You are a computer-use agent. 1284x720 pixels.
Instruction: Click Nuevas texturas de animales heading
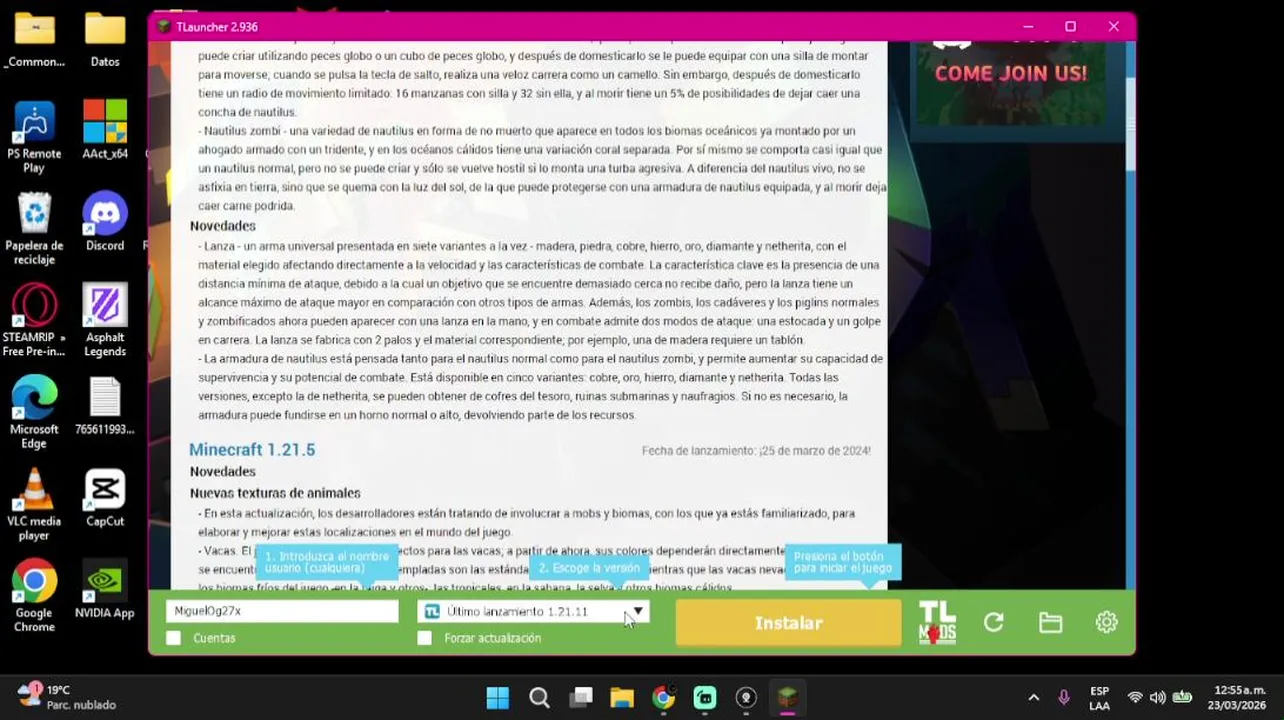point(275,493)
